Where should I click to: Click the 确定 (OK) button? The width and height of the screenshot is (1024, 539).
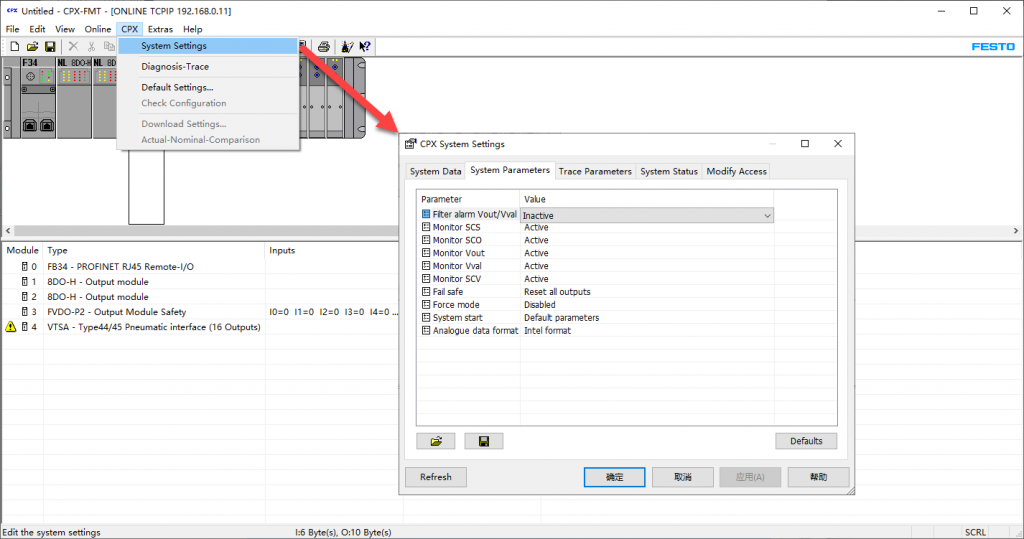(x=615, y=477)
